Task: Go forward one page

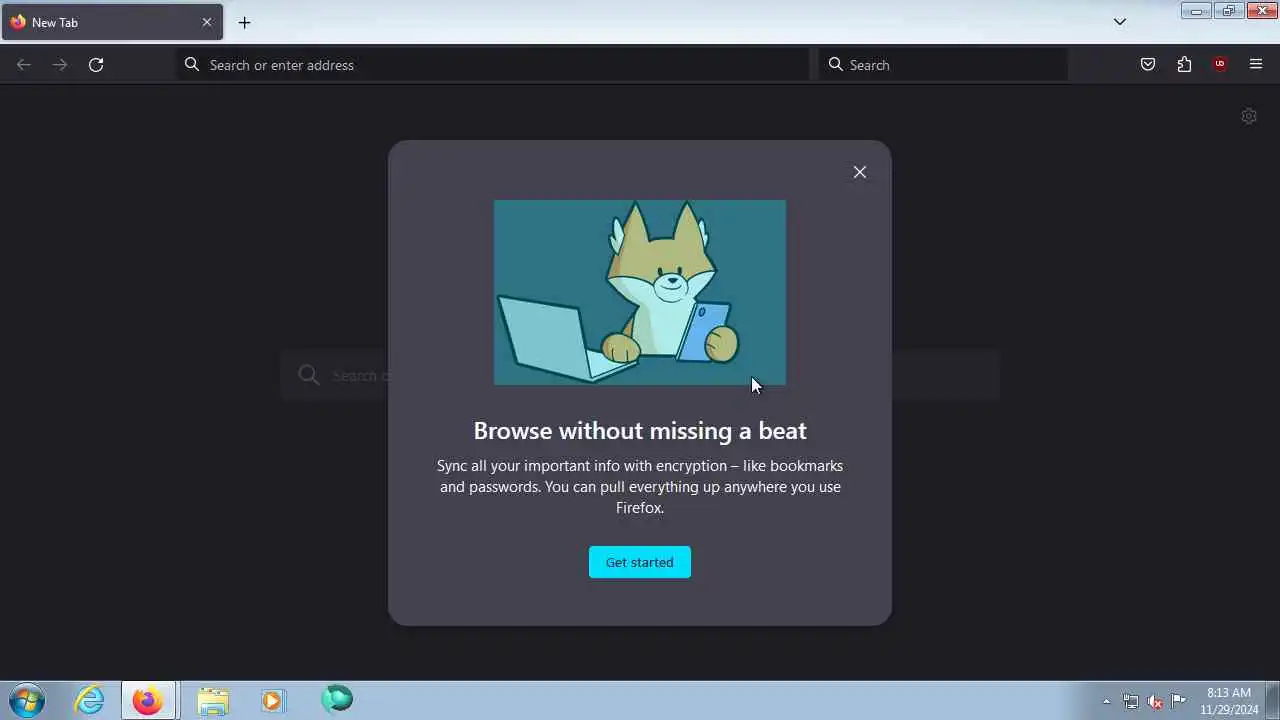Action: point(60,65)
